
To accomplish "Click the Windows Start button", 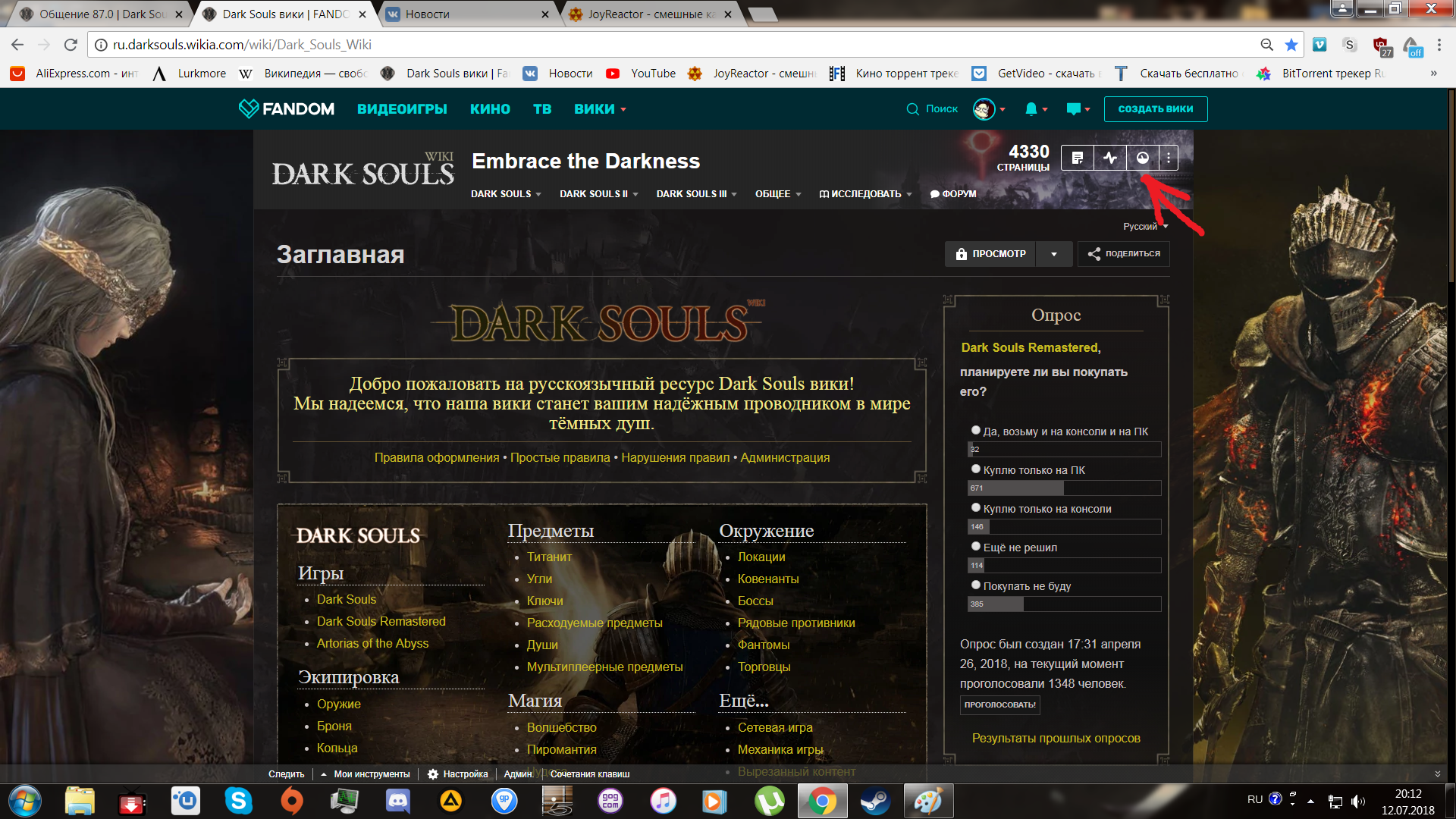I will (25, 801).
